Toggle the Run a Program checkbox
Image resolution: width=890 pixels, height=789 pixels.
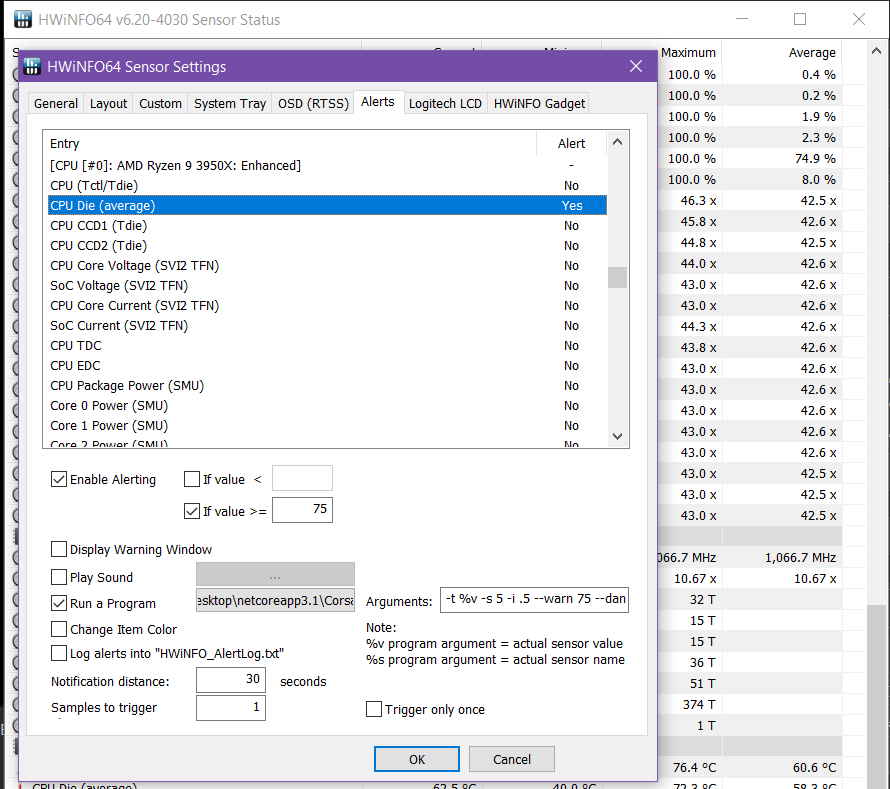coord(59,603)
